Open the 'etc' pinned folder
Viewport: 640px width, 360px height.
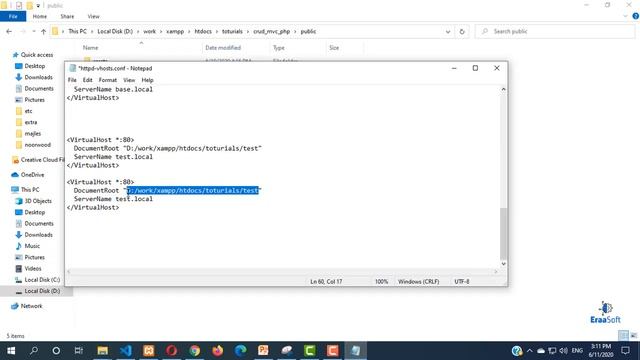(28, 111)
